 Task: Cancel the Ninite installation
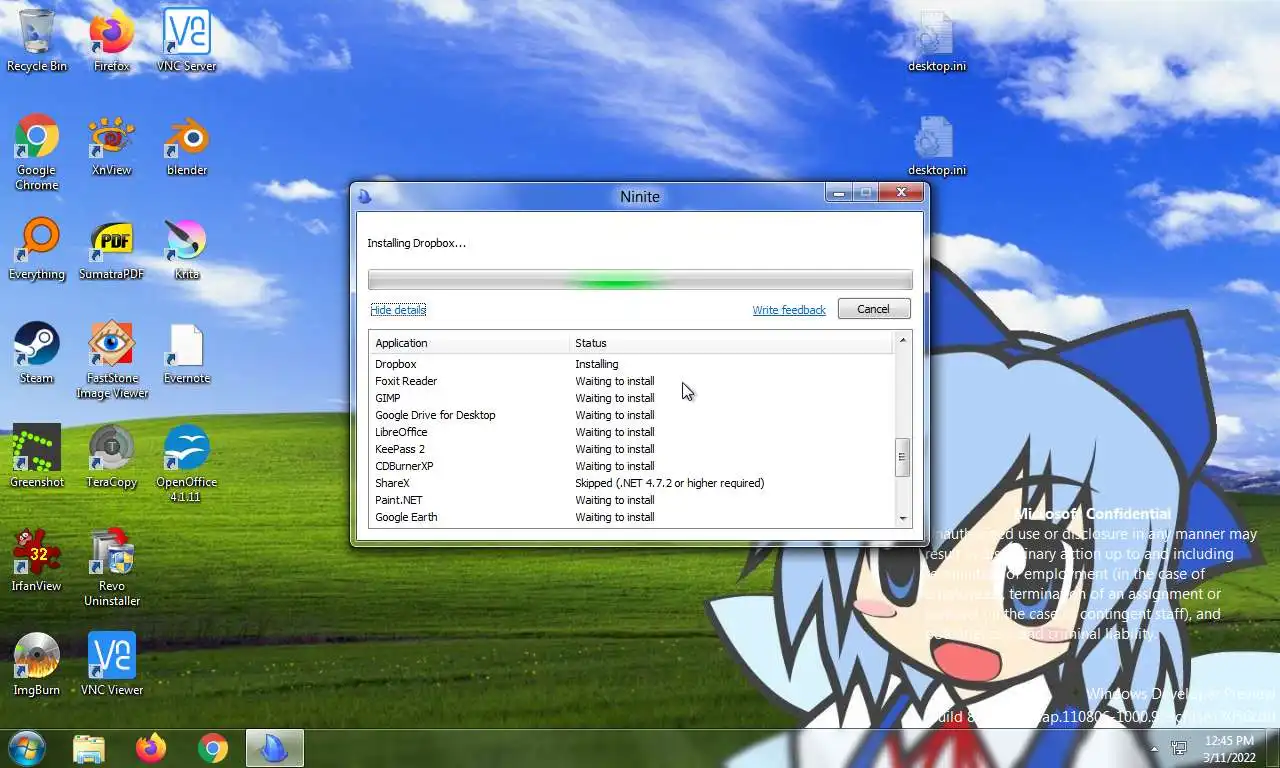873,309
